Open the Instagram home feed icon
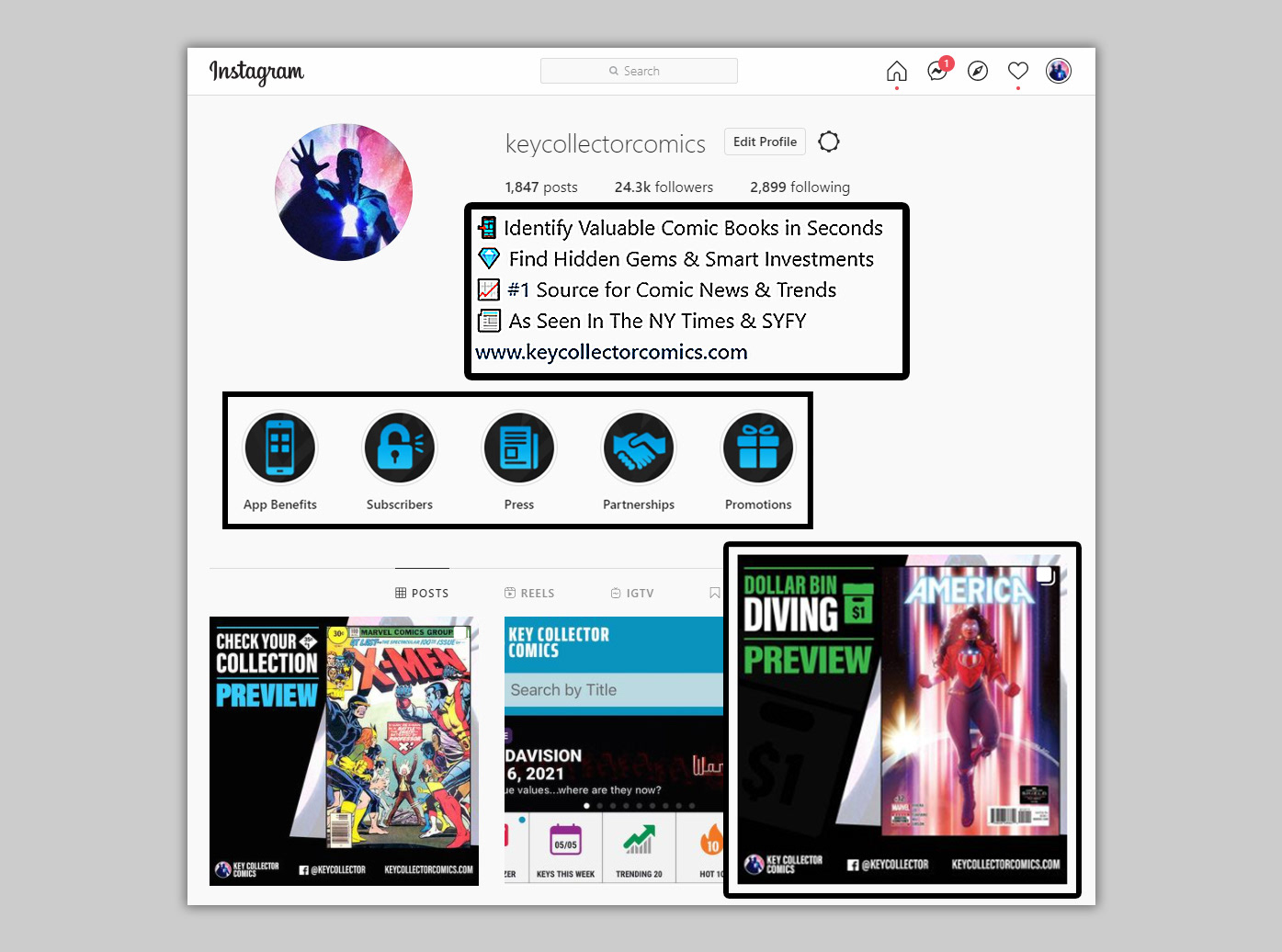Viewport: 1282px width, 952px height. tap(896, 71)
